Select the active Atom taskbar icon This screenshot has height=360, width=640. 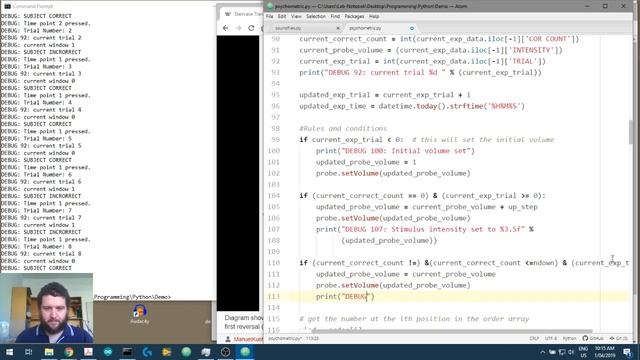pos(245,352)
